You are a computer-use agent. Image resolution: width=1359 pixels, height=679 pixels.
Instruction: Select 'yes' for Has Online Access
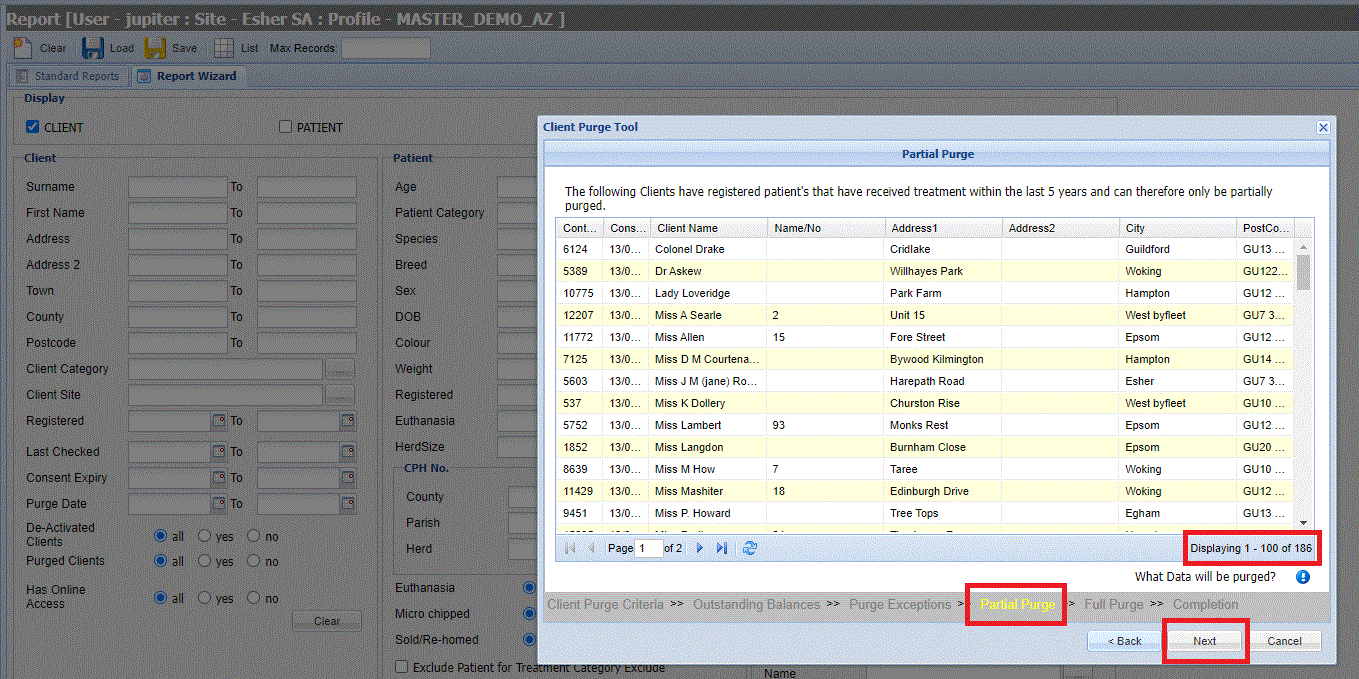coord(205,598)
